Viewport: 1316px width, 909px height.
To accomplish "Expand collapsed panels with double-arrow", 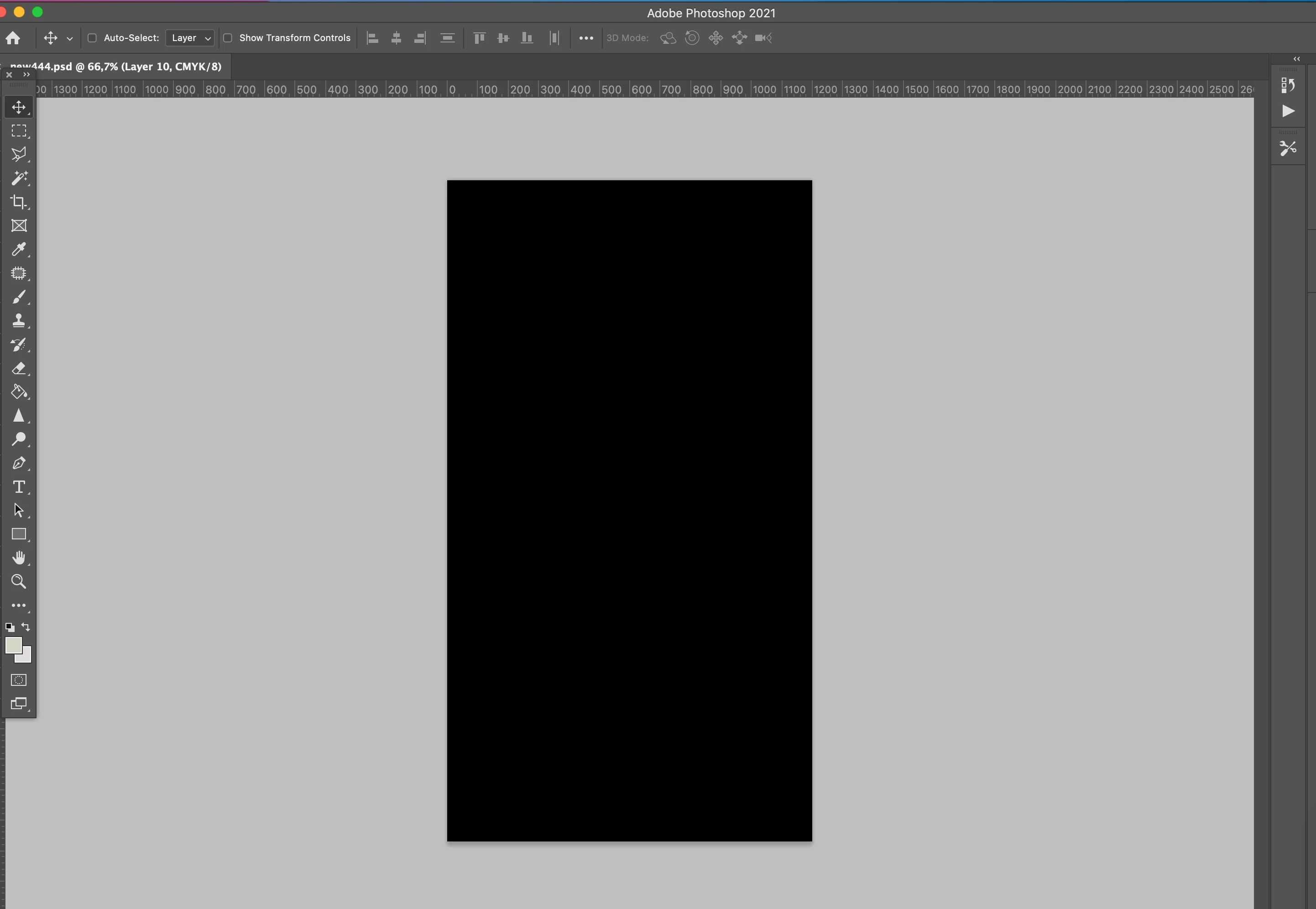I will point(1297,59).
